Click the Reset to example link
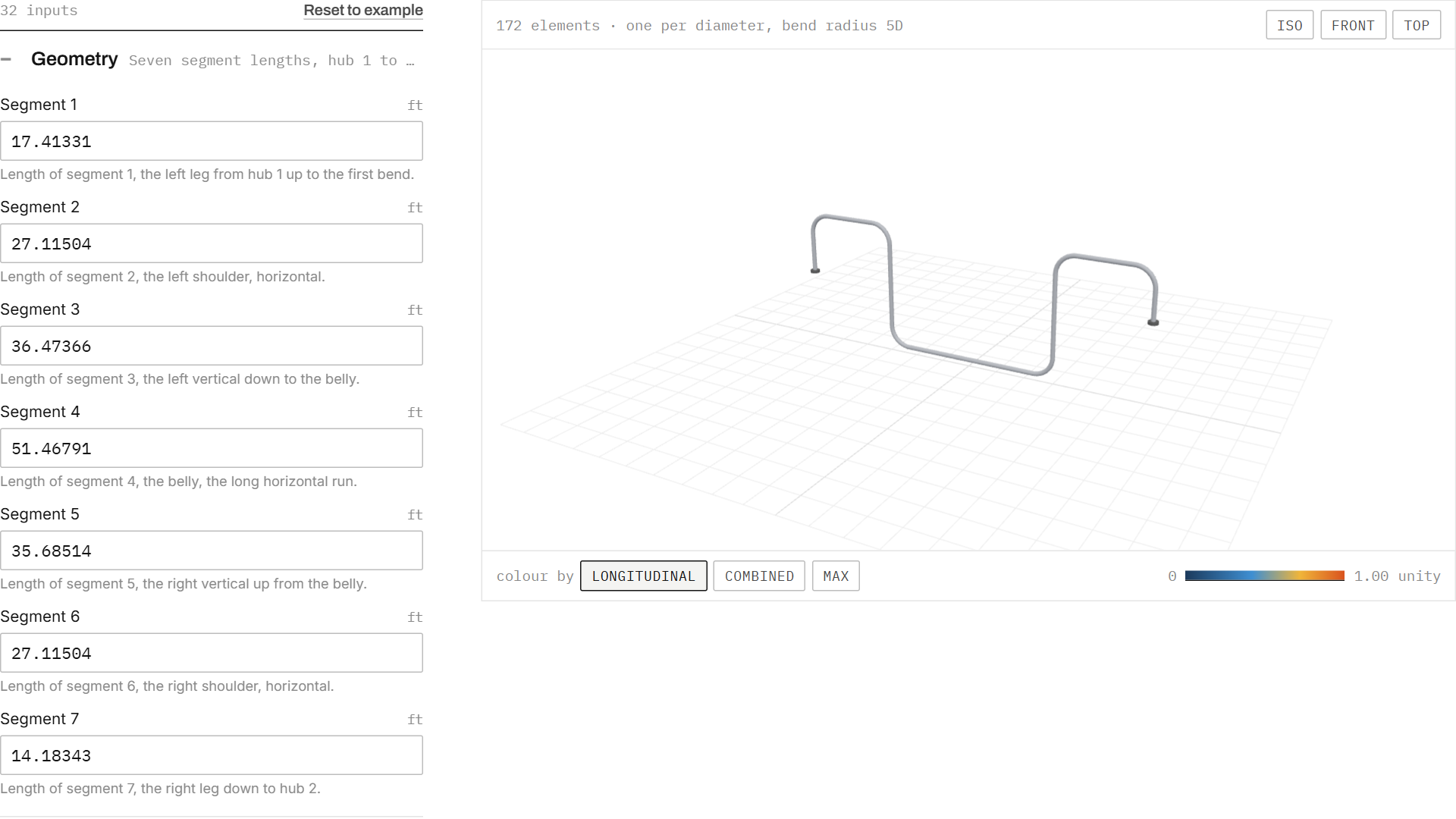1456x819 pixels. click(x=363, y=11)
